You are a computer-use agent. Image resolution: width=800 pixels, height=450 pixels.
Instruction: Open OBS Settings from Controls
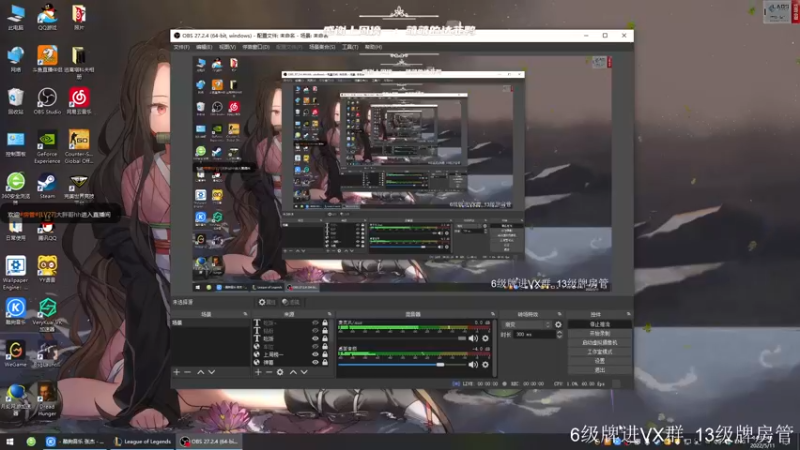click(x=600, y=361)
